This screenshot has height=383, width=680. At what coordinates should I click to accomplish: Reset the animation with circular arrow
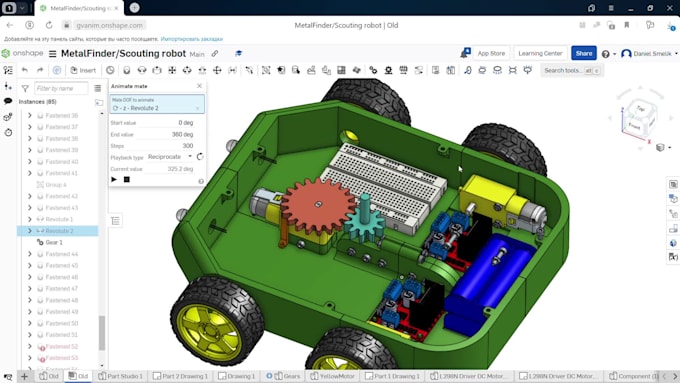point(200,157)
